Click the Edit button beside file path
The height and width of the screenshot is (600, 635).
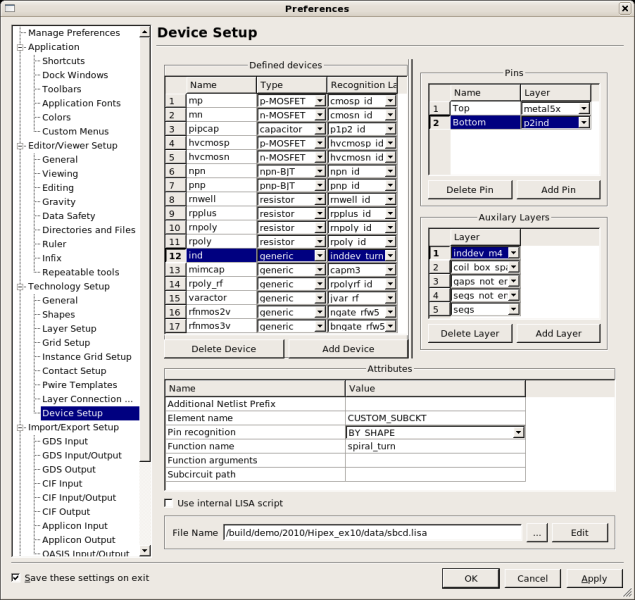(579, 533)
